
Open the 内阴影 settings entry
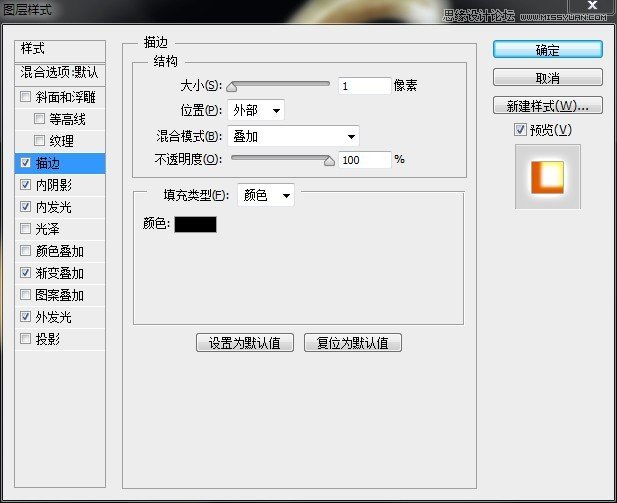(x=54, y=185)
